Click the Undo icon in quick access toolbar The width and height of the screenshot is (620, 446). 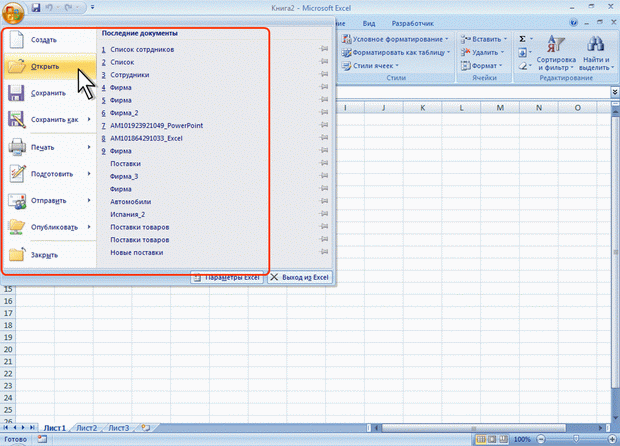pos(49,7)
